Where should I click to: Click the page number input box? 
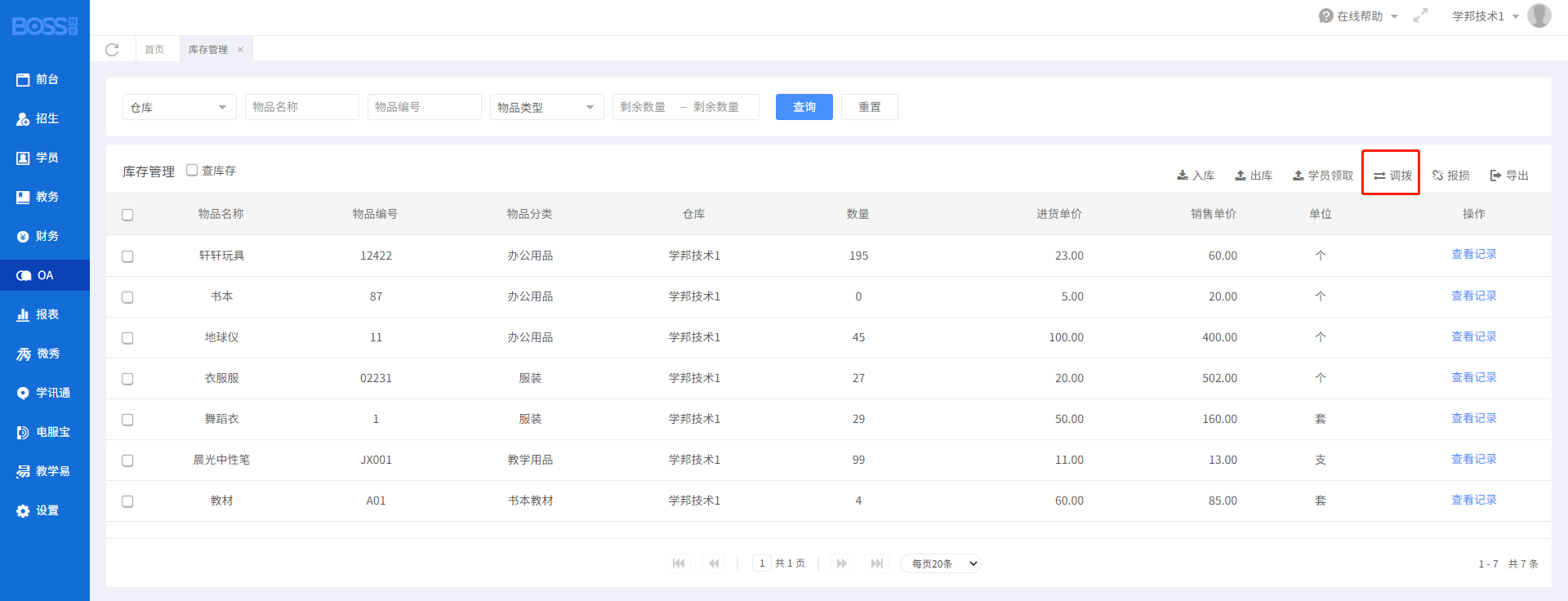point(762,563)
